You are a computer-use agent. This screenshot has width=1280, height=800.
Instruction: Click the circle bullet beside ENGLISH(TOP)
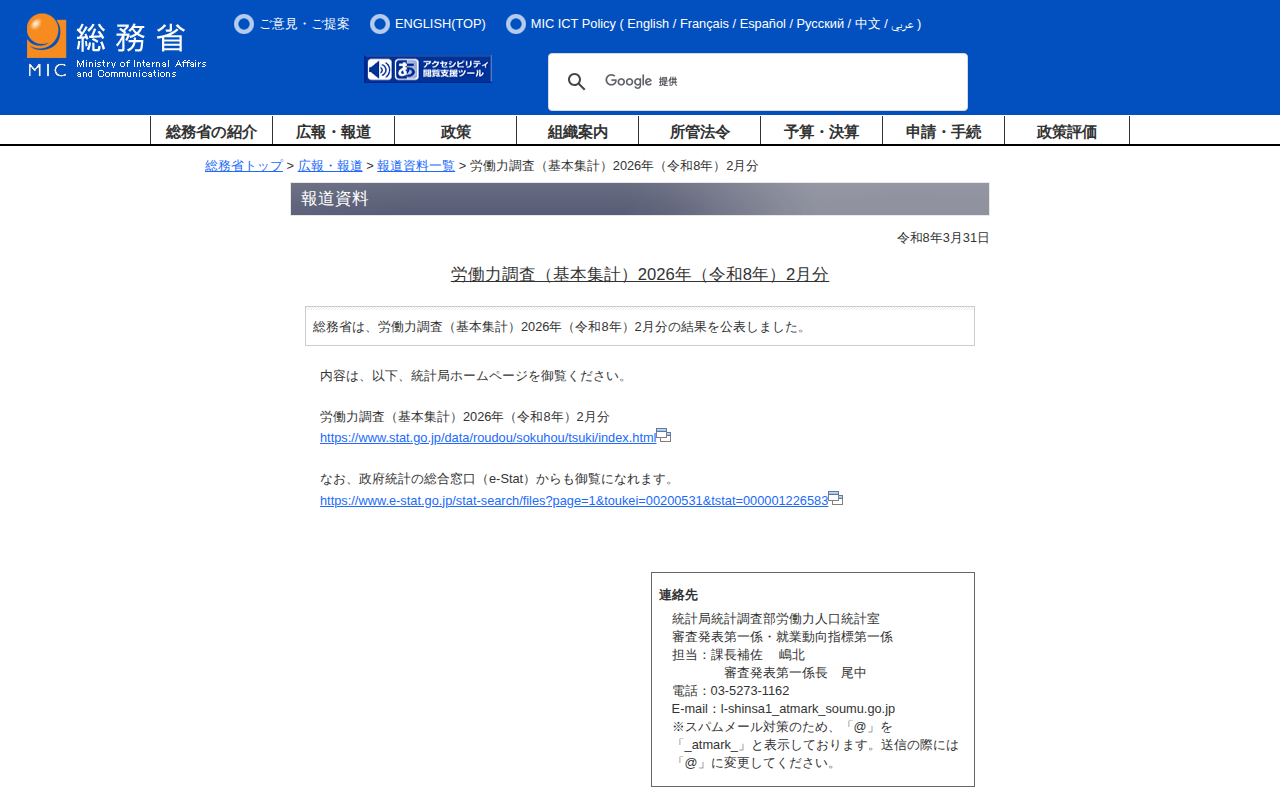click(x=380, y=24)
